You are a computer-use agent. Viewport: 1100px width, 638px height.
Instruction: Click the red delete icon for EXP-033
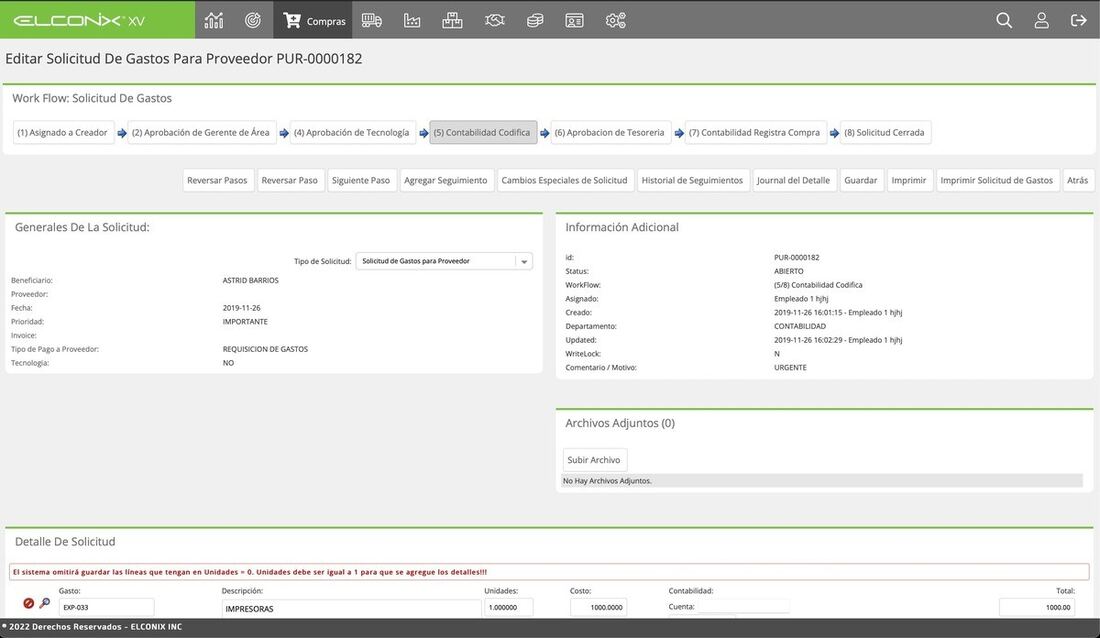pyautogui.click(x=29, y=603)
